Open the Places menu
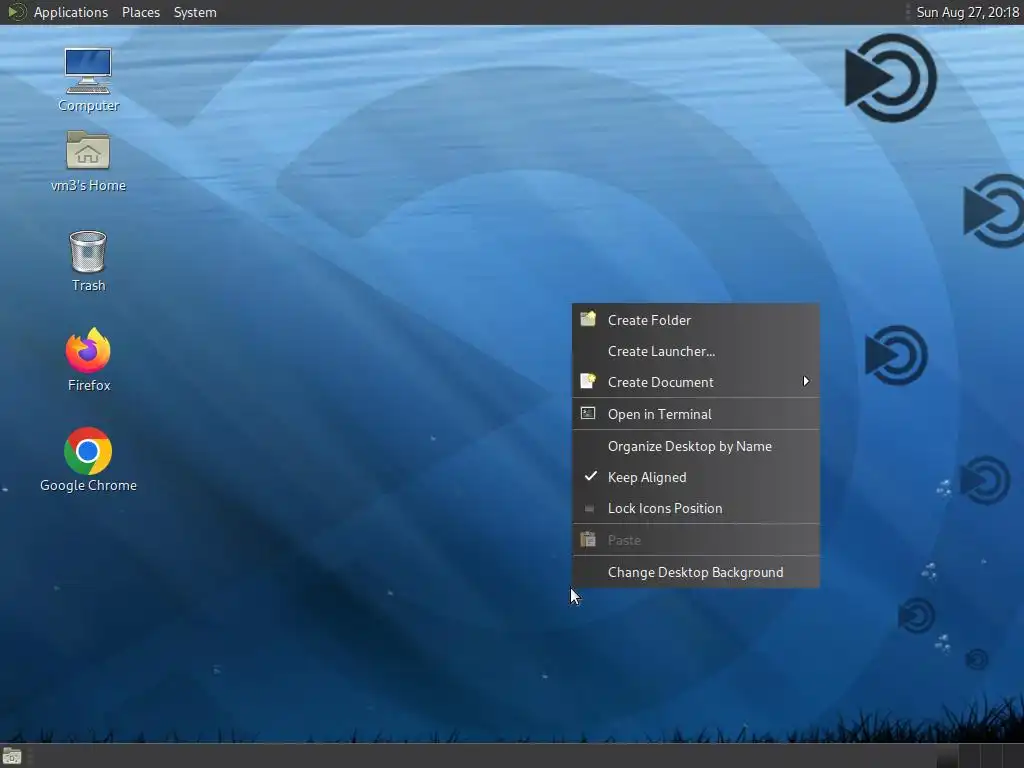The image size is (1024, 768). [x=141, y=12]
